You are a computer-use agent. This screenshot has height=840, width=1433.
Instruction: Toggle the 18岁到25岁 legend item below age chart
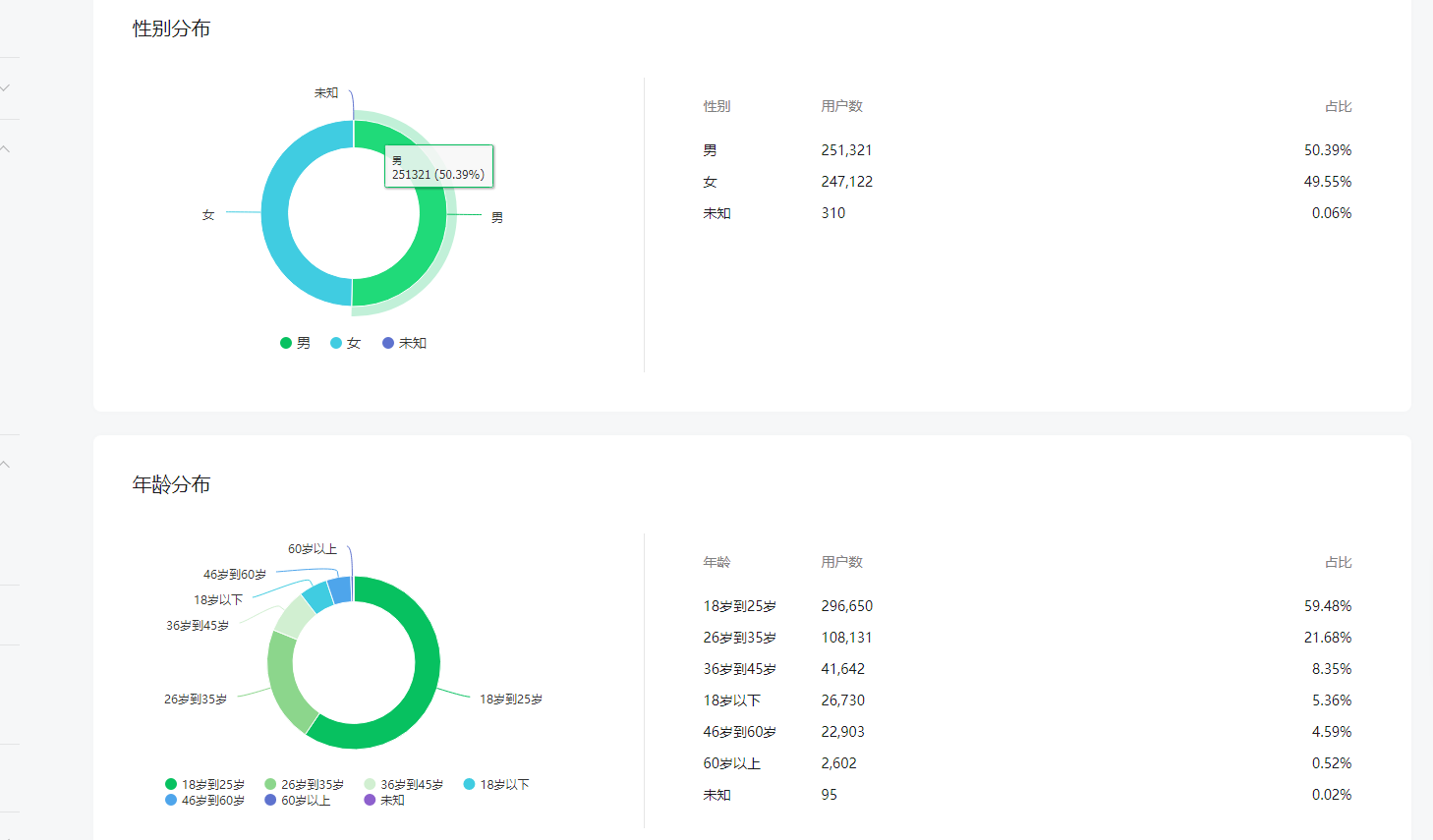click(204, 784)
